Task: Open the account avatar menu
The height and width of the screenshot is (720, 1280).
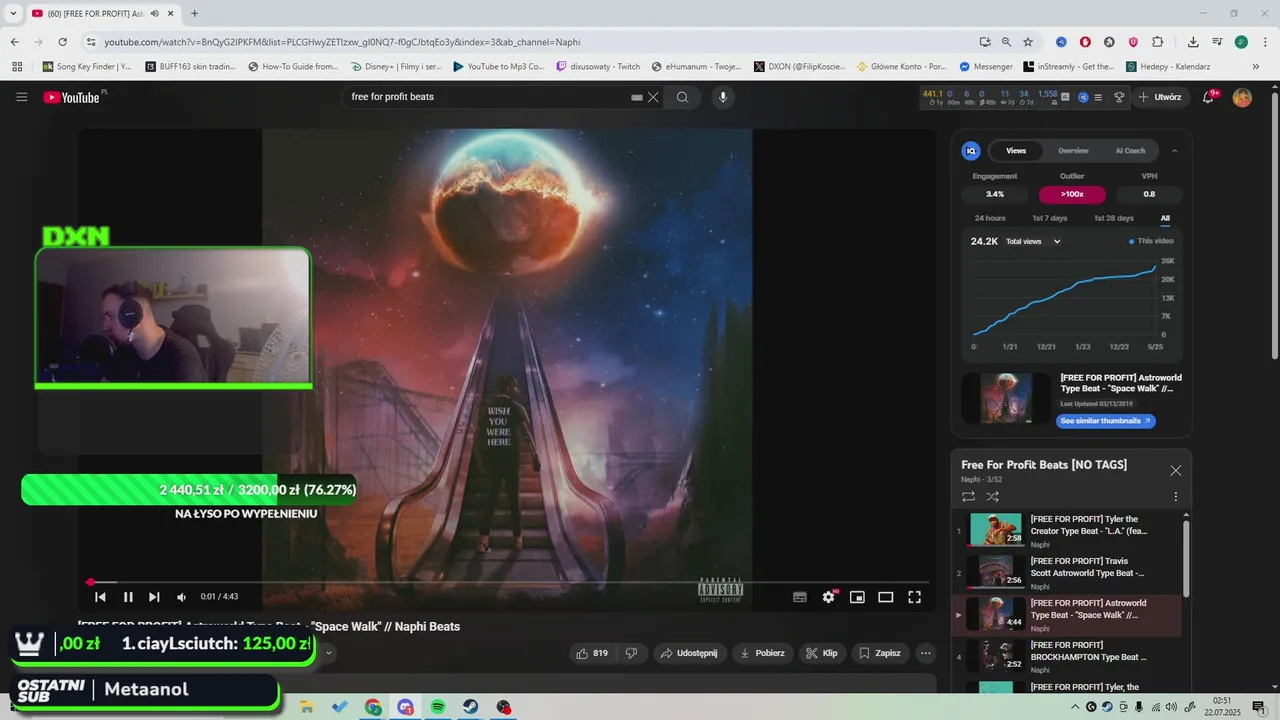Action: click(x=1242, y=97)
